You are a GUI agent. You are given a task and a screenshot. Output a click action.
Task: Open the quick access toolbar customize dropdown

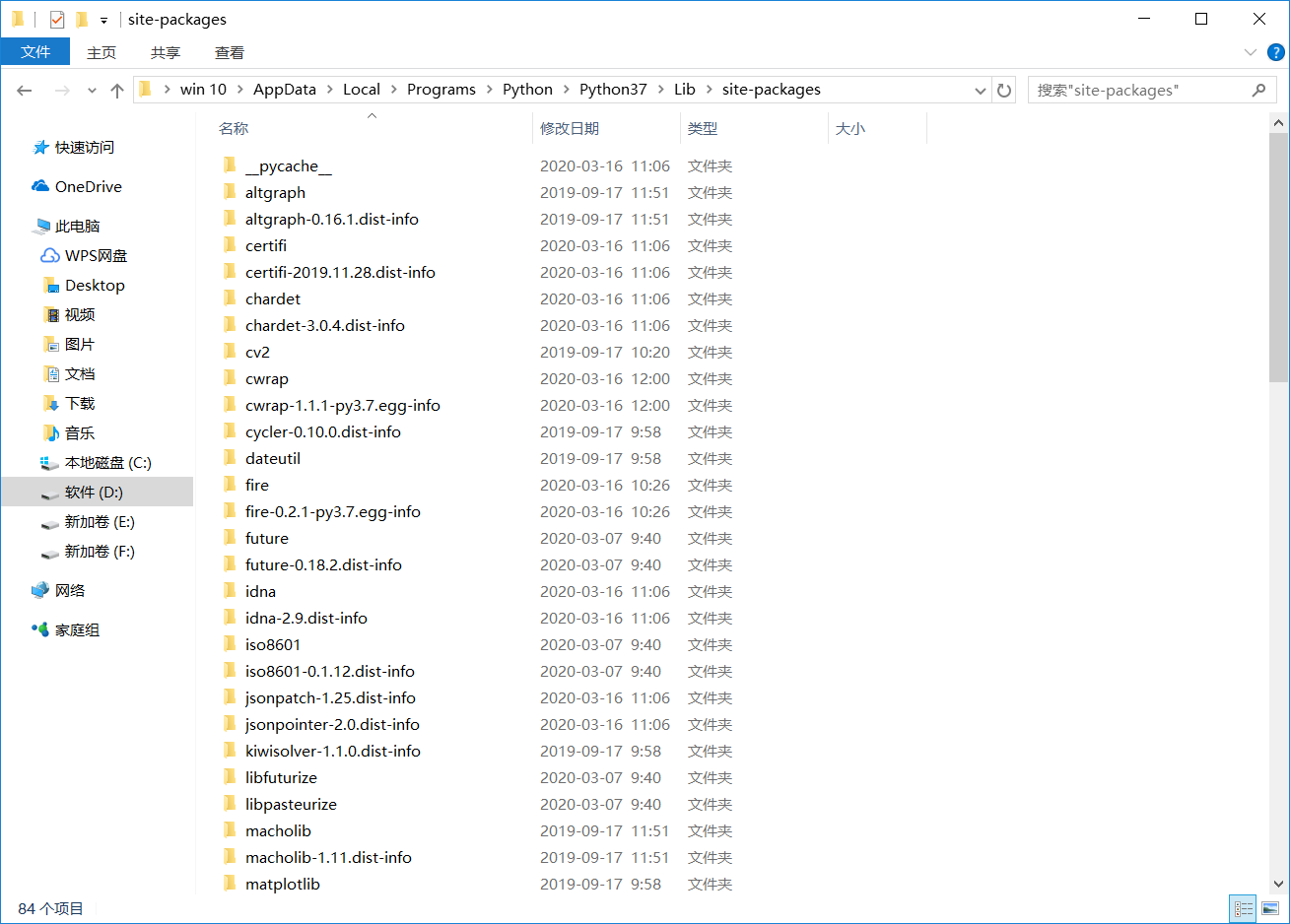(102, 19)
